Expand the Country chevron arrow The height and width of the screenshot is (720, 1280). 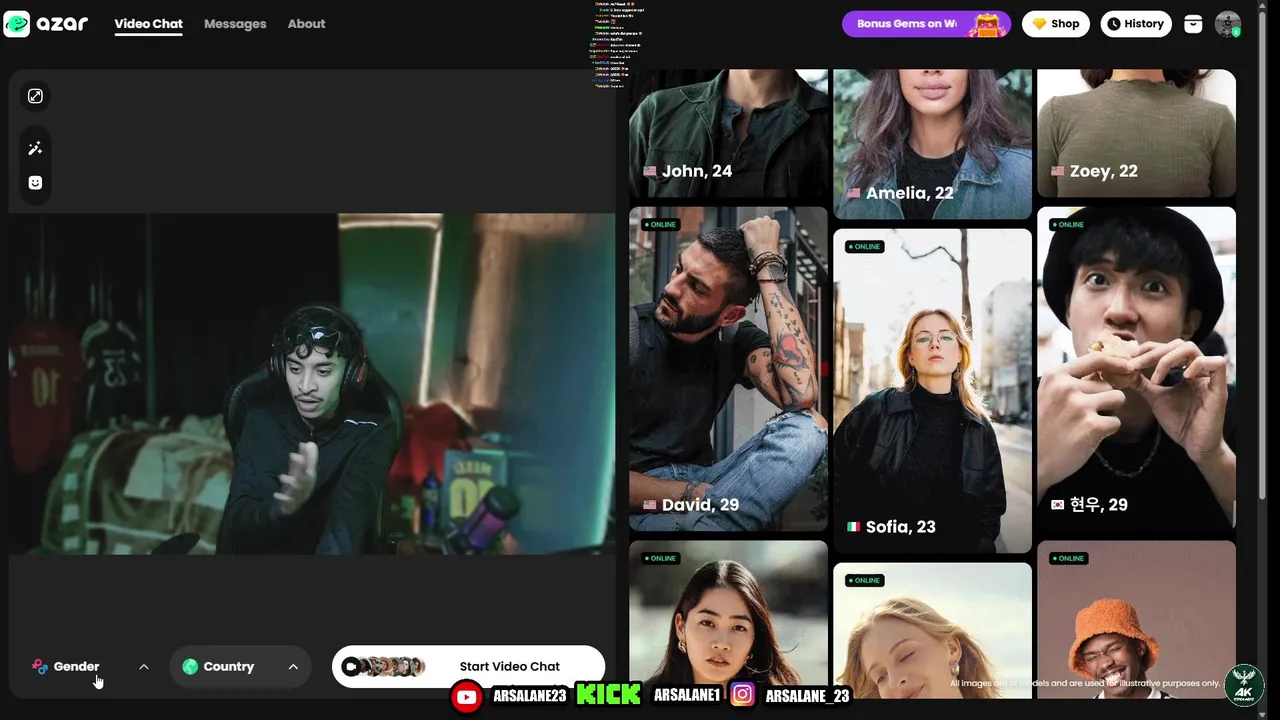pos(293,666)
